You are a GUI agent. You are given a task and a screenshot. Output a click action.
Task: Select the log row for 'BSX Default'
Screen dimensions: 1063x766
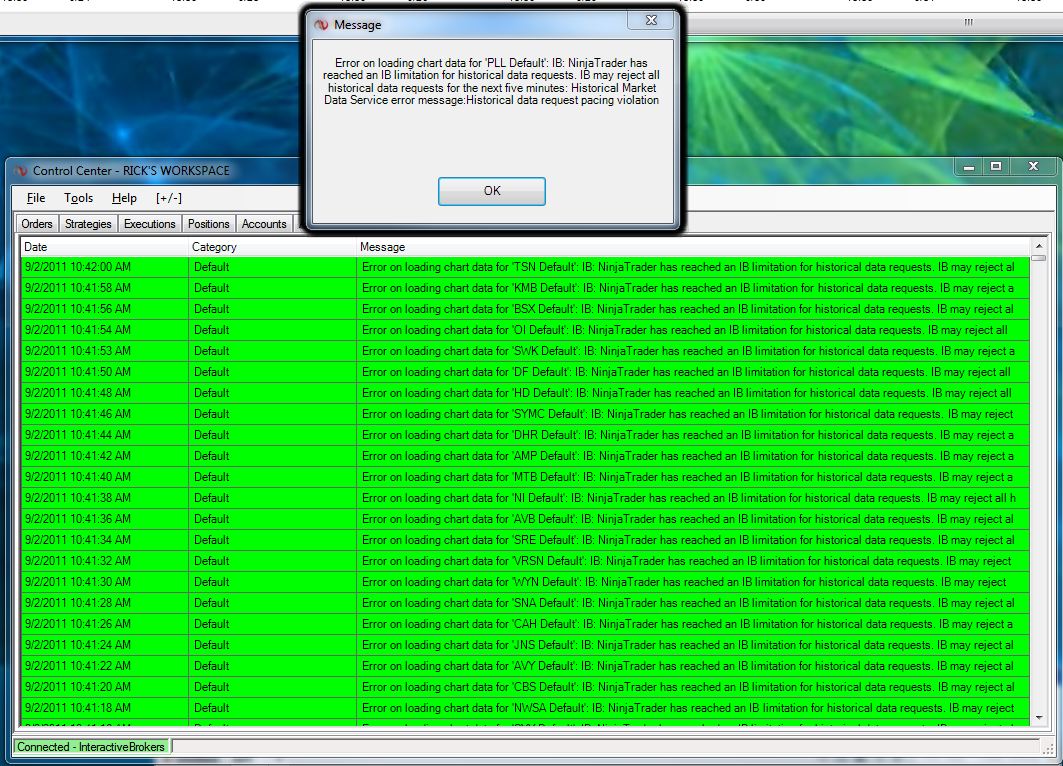tap(525, 309)
